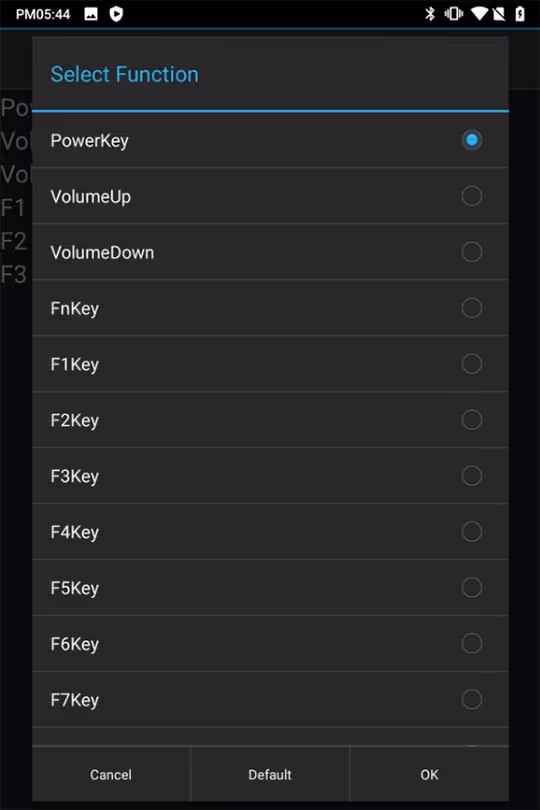Viewport: 540px width, 810px height.
Task: Choose the F1Key function
Action: pyautogui.click(x=270, y=364)
